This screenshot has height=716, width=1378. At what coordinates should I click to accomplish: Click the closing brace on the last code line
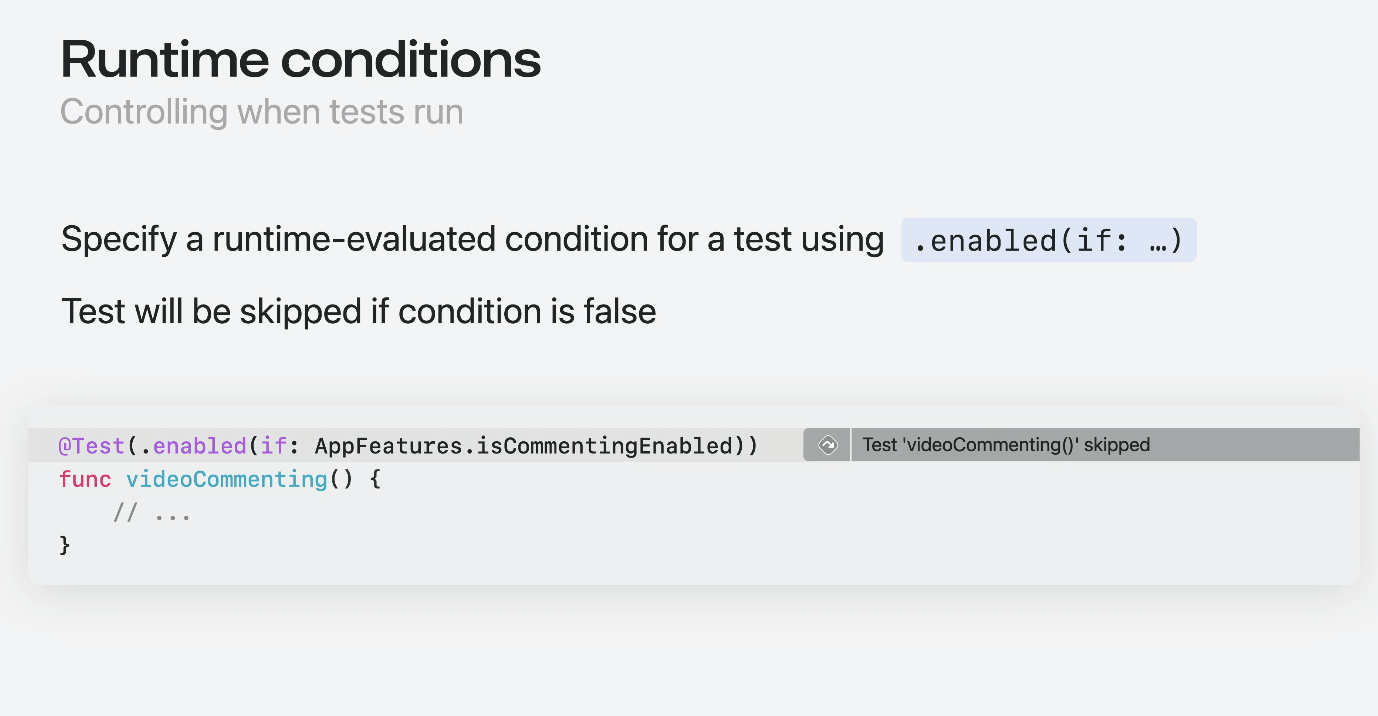[66, 546]
